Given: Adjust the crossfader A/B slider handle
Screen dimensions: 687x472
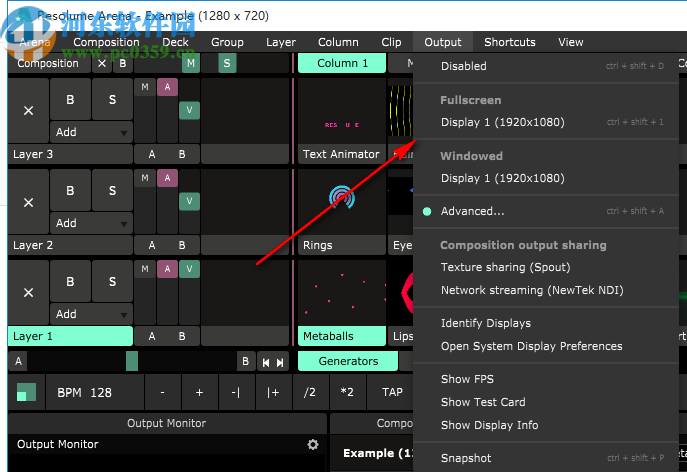Looking at the screenshot, I should 132,361.
